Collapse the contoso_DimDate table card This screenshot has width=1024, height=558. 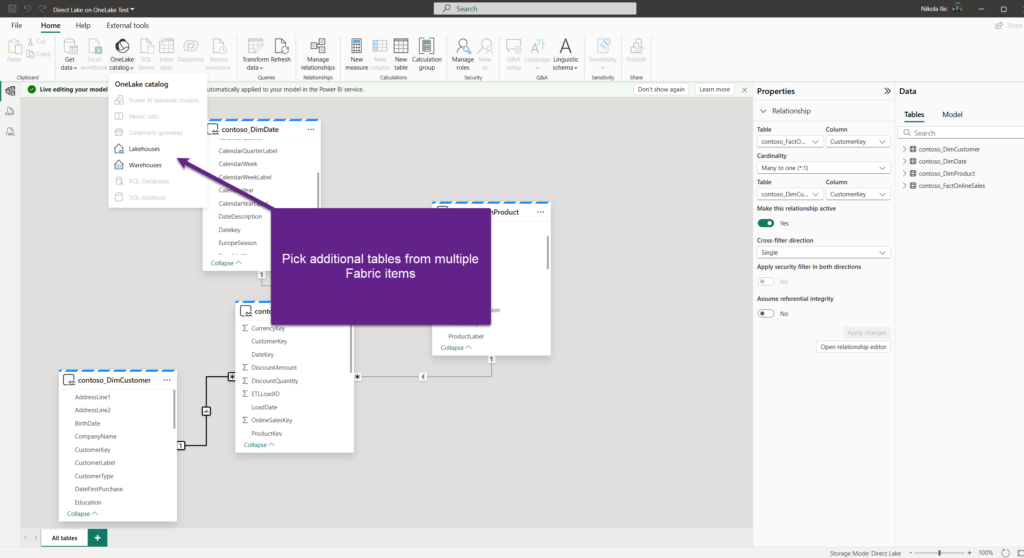[226, 263]
